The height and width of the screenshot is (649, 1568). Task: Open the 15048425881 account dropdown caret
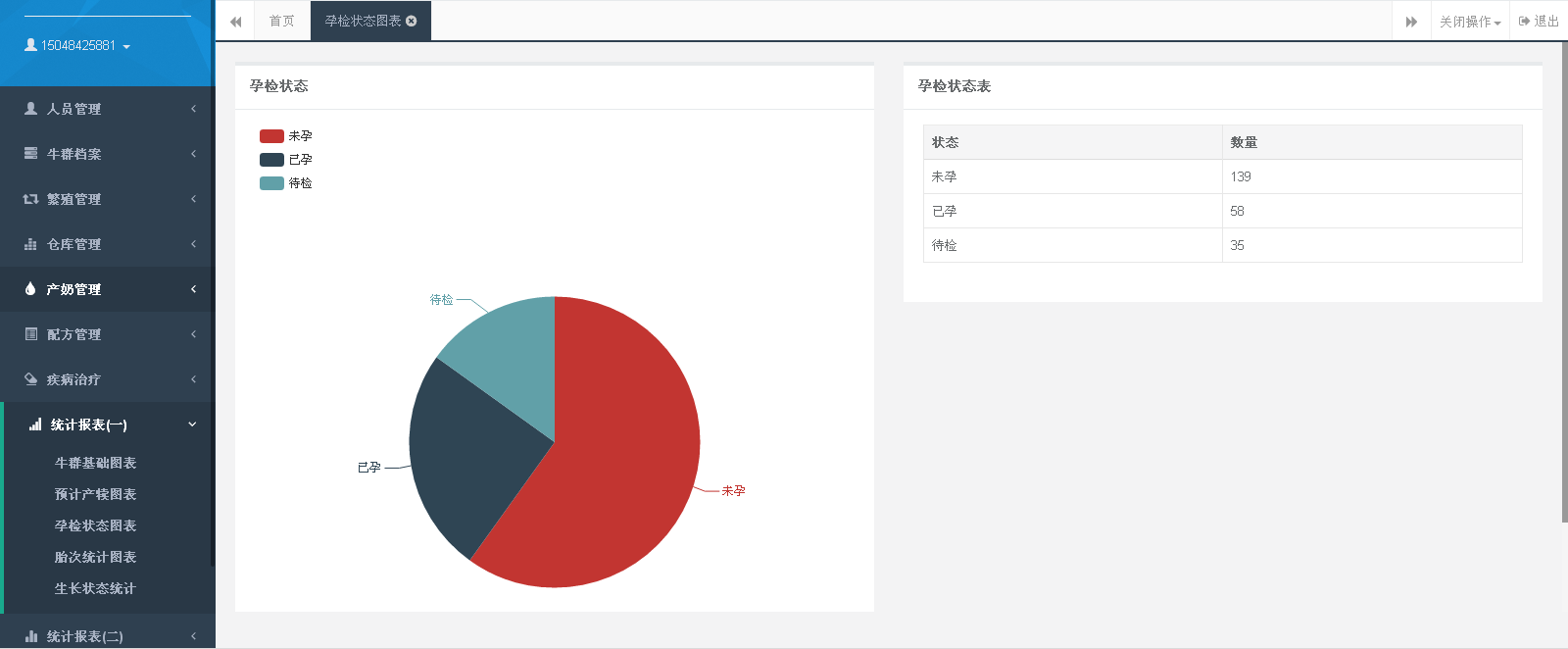point(126,47)
